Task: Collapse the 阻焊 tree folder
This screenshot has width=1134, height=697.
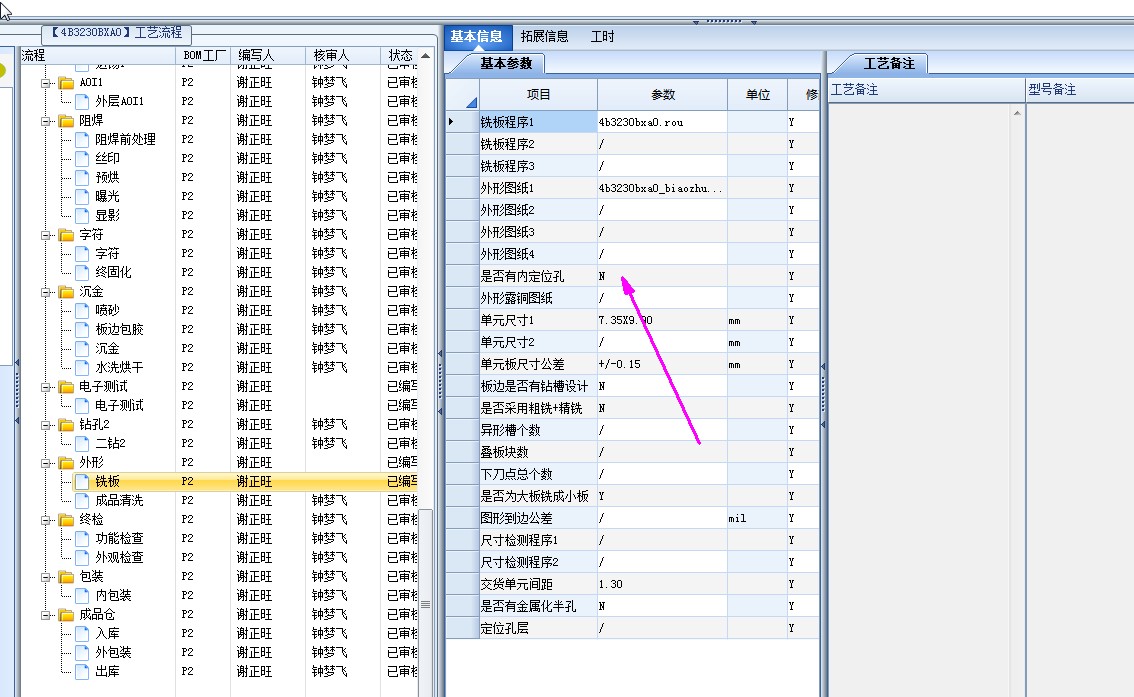Action: (46, 121)
